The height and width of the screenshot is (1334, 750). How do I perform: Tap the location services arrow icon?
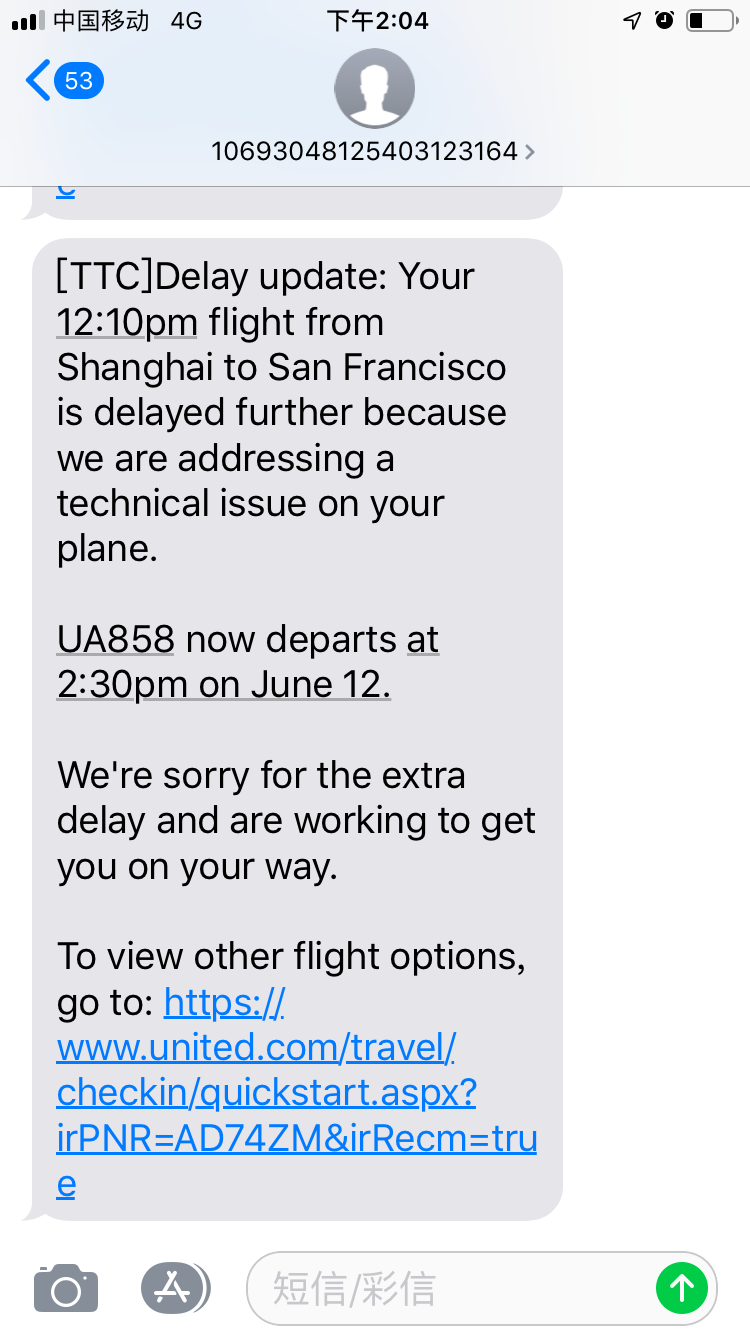632,21
